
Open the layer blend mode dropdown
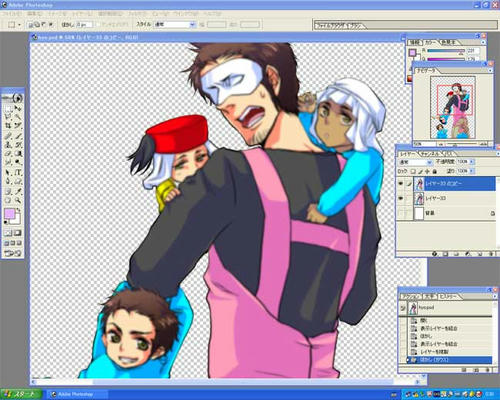coord(415,162)
